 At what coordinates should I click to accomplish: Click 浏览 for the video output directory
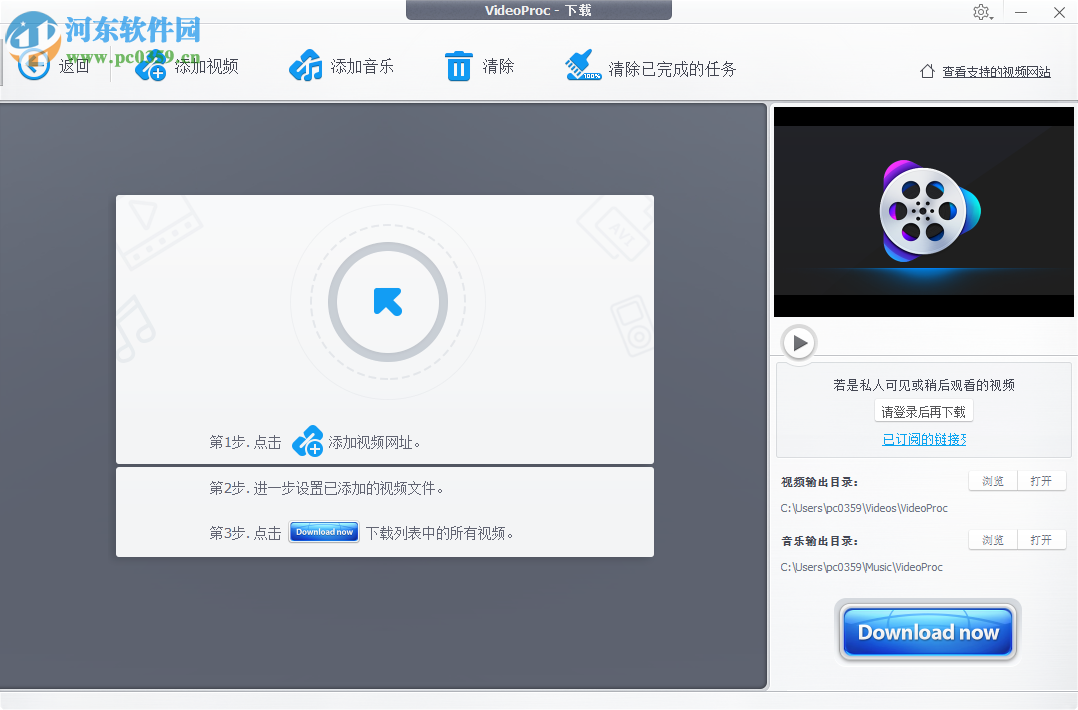[x=992, y=480]
